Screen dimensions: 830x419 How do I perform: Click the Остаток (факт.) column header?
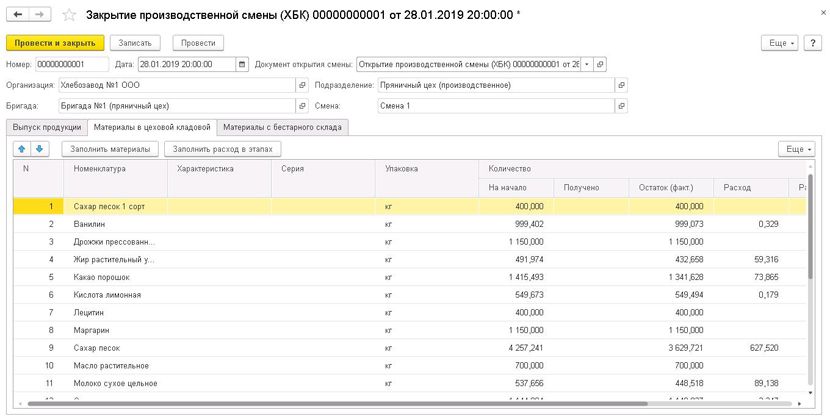pyautogui.click(x=671, y=188)
